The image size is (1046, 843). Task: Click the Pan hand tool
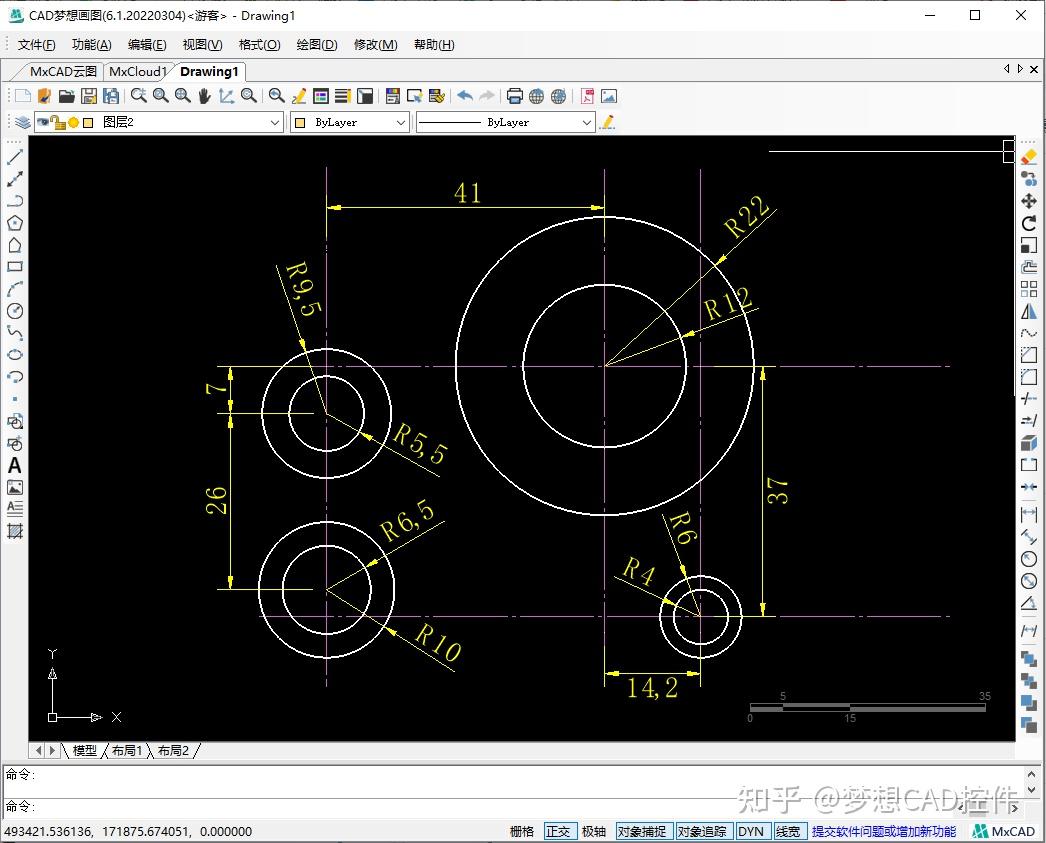pyautogui.click(x=204, y=96)
